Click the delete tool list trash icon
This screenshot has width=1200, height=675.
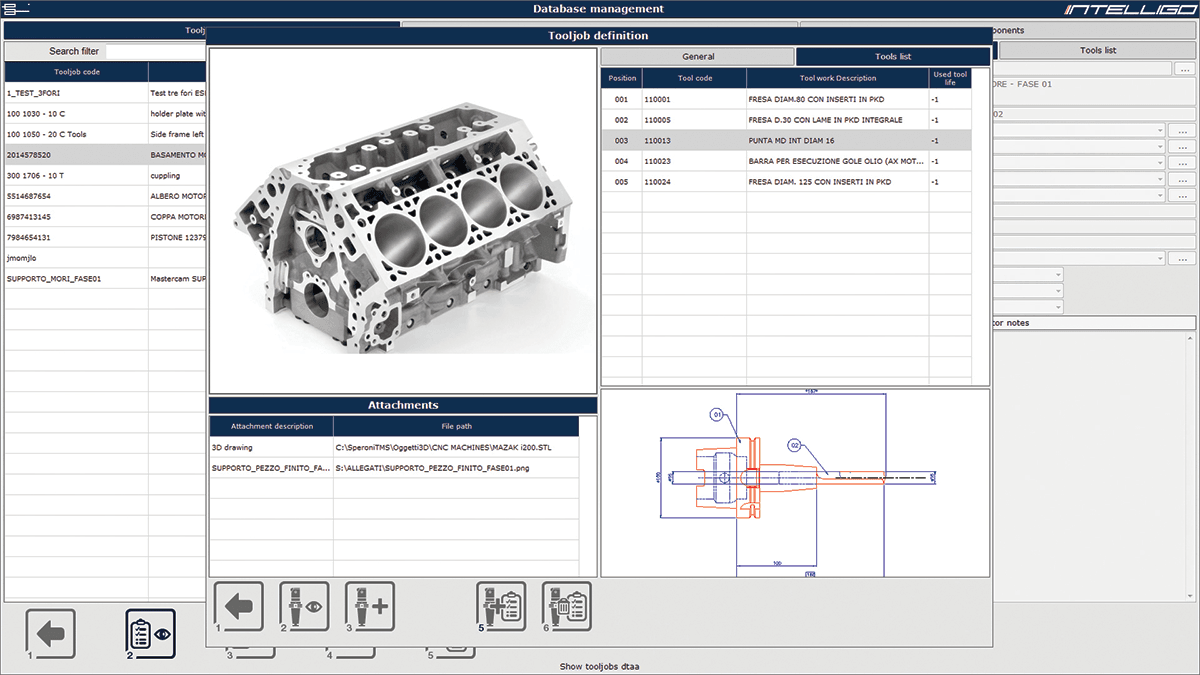(567, 606)
